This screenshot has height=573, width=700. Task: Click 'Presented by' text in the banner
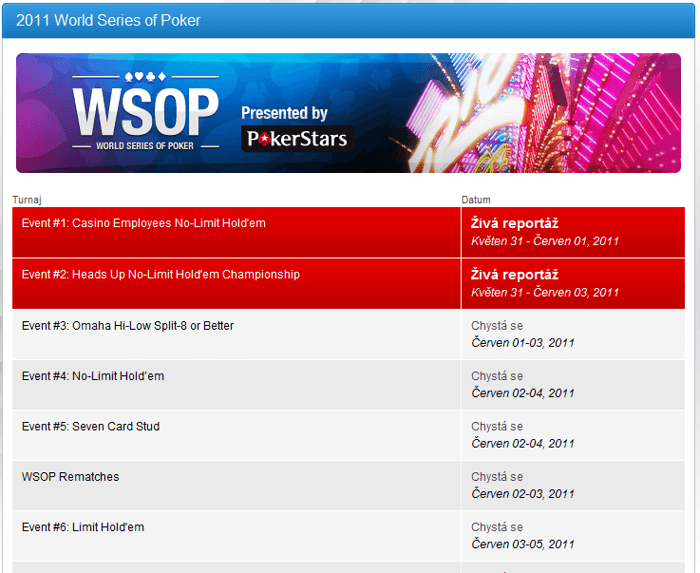click(284, 113)
